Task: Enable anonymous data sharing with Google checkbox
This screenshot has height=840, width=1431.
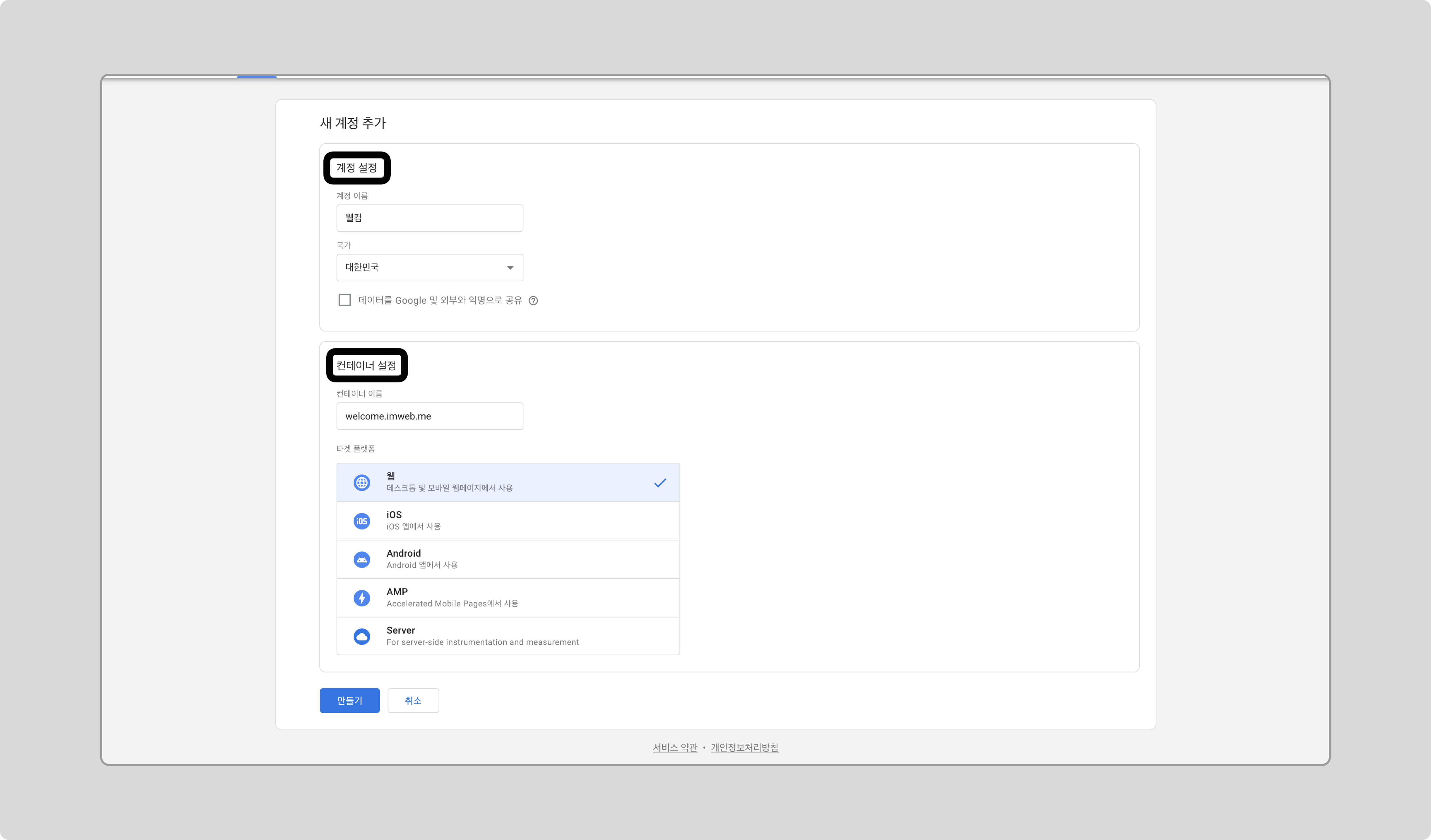Action: coord(345,300)
